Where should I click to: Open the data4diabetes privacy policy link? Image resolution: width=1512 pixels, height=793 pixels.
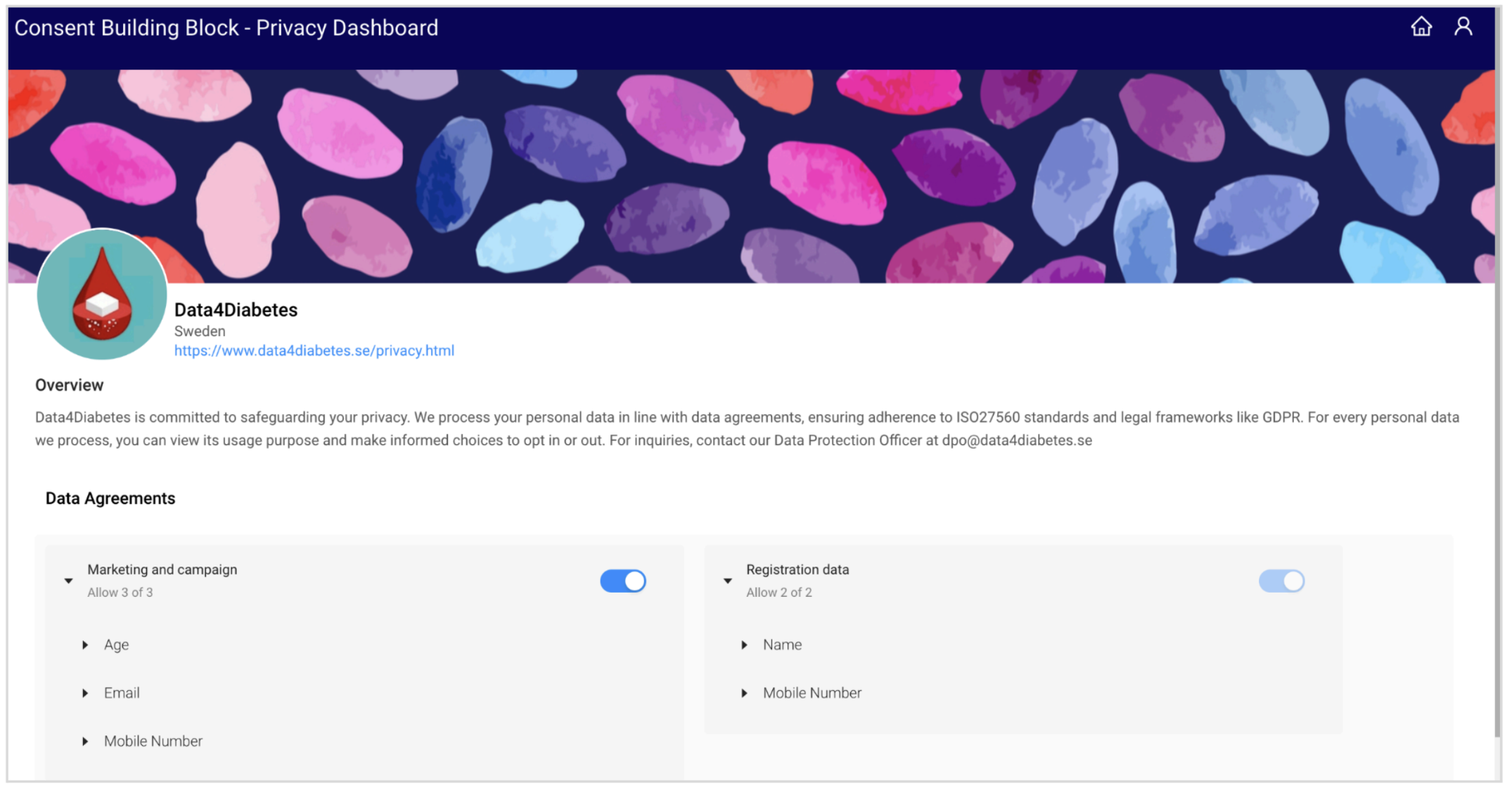pyautogui.click(x=314, y=350)
